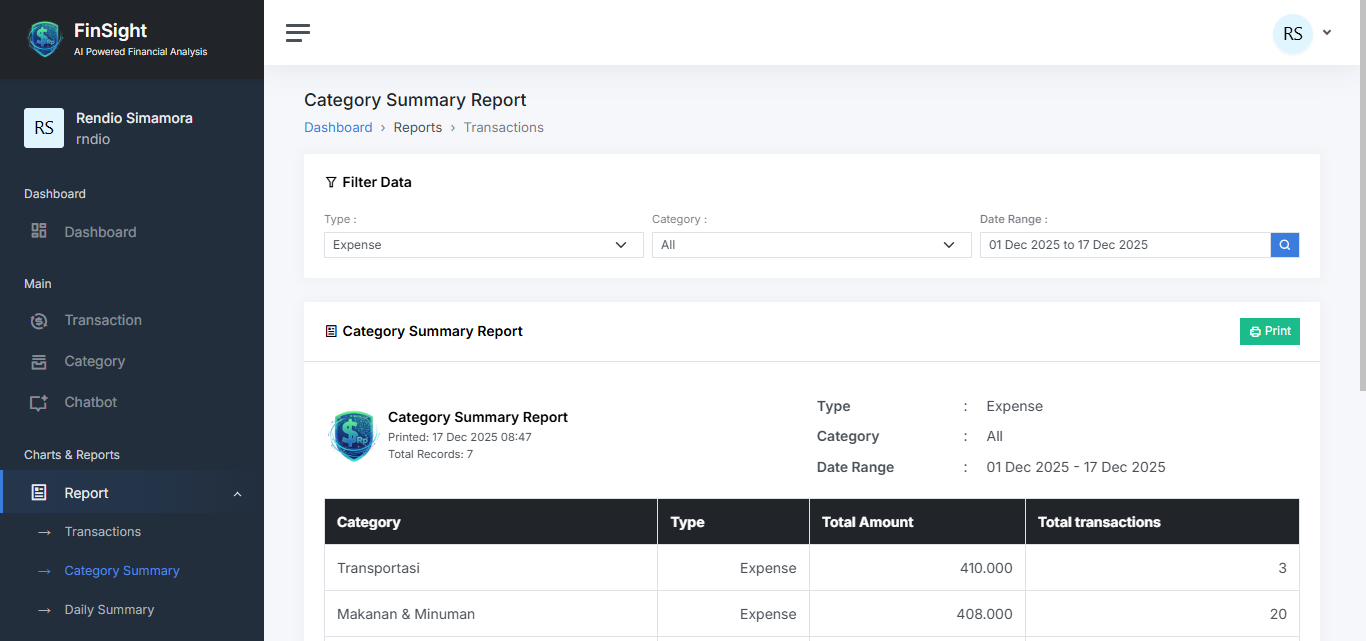Click the Chatbot icon in sidebar

pyautogui.click(x=39, y=403)
